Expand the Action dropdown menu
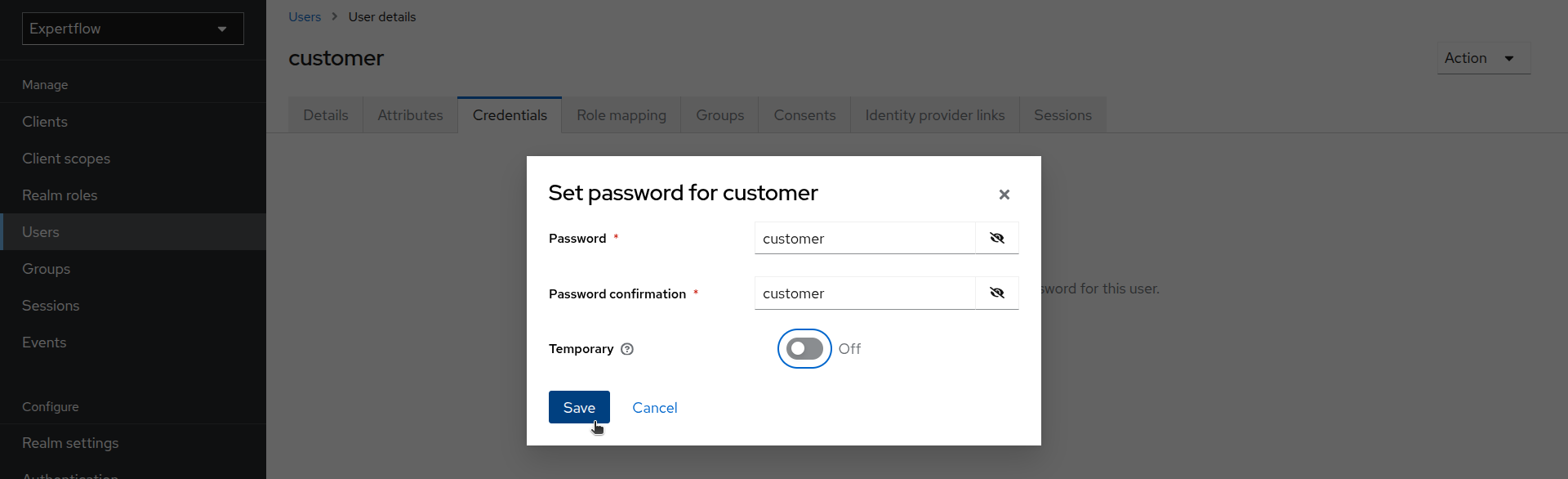1568x479 pixels. tap(1482, 58)
